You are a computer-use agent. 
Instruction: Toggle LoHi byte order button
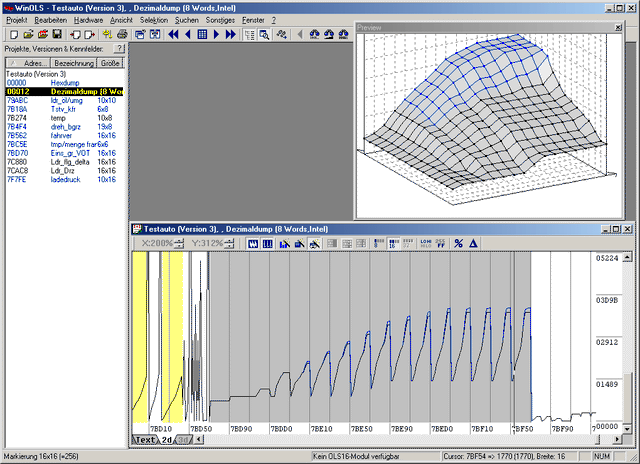point(426,243)
